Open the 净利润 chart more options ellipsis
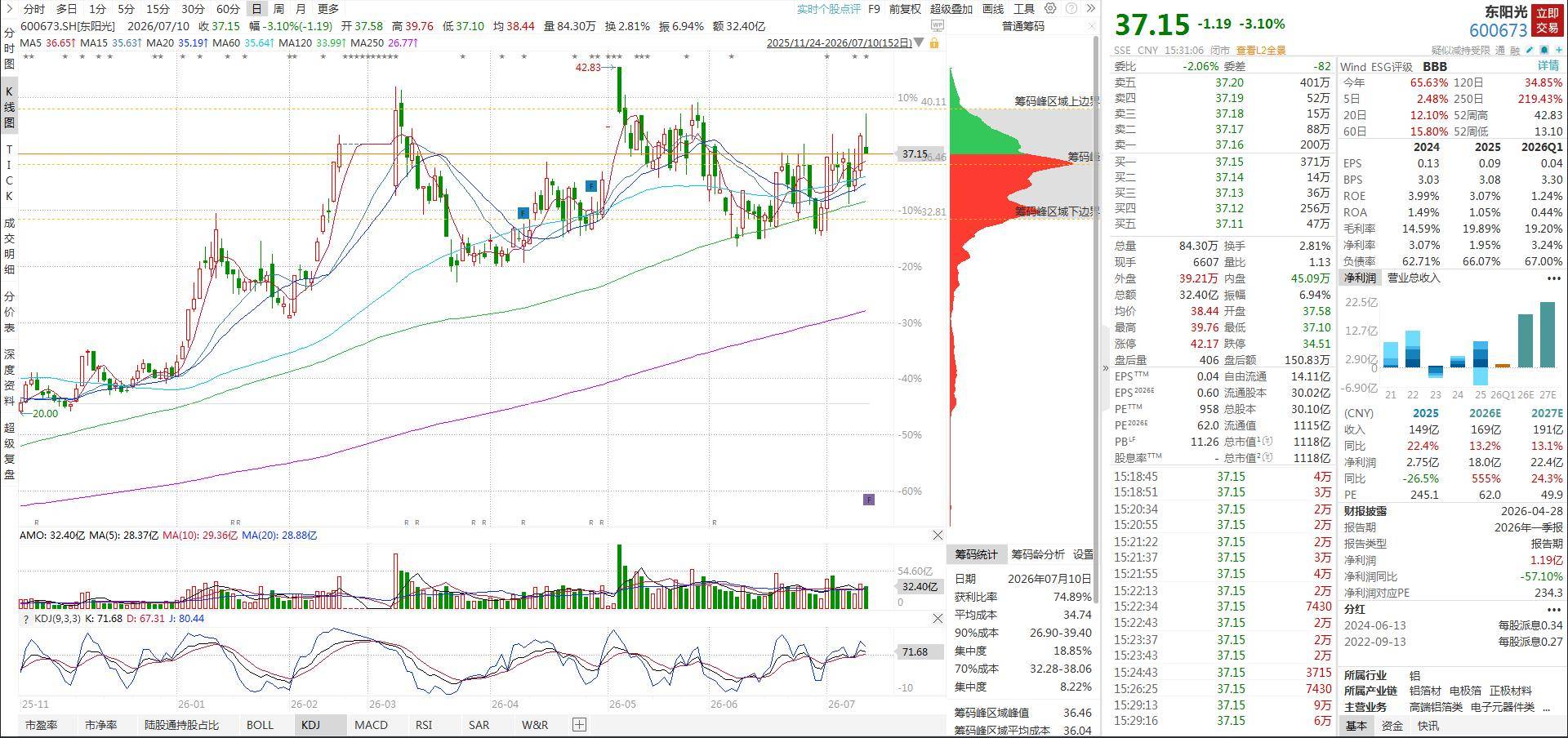 (x=1553, y=278)
